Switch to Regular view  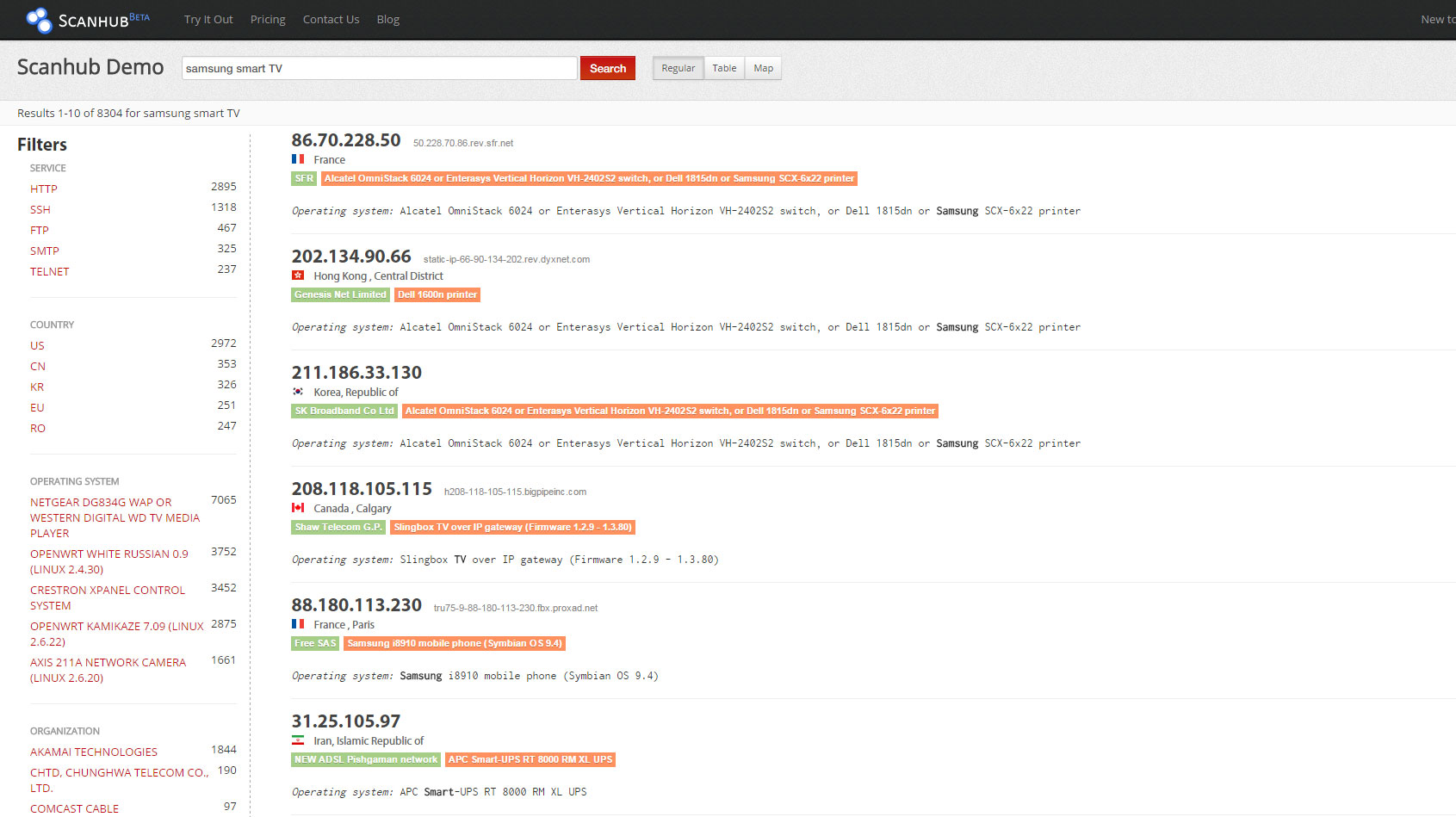[678, 68]
